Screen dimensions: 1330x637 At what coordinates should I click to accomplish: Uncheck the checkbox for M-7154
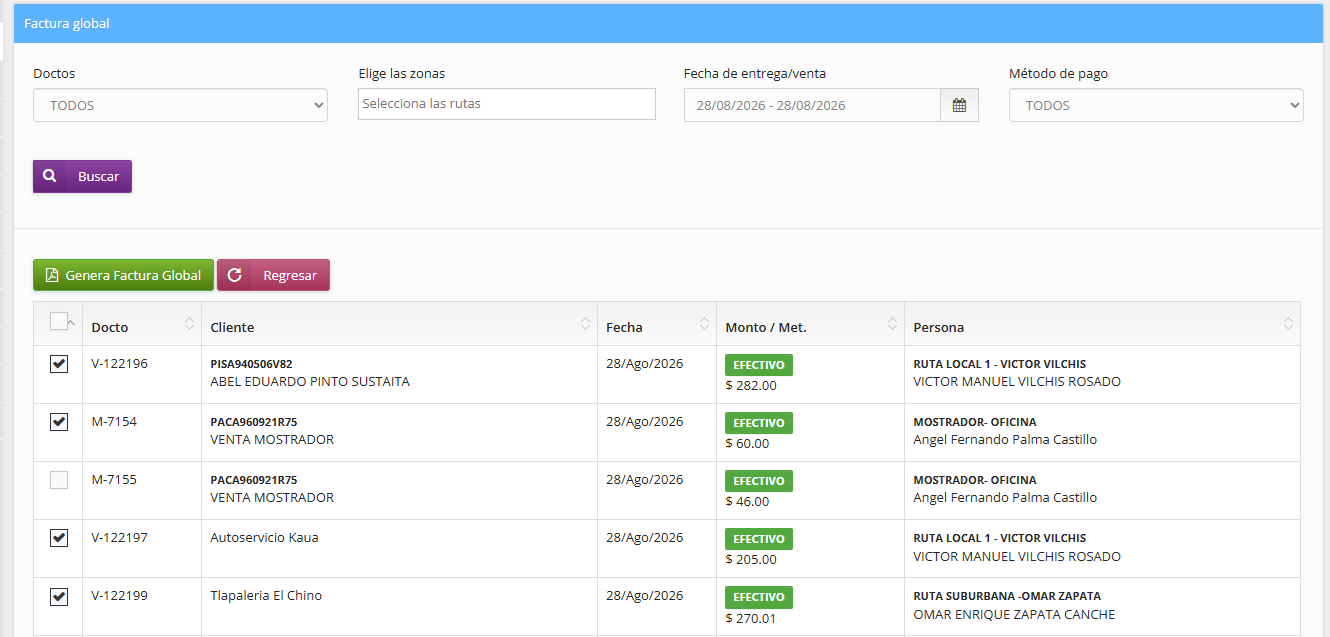(x=59, y=422)
